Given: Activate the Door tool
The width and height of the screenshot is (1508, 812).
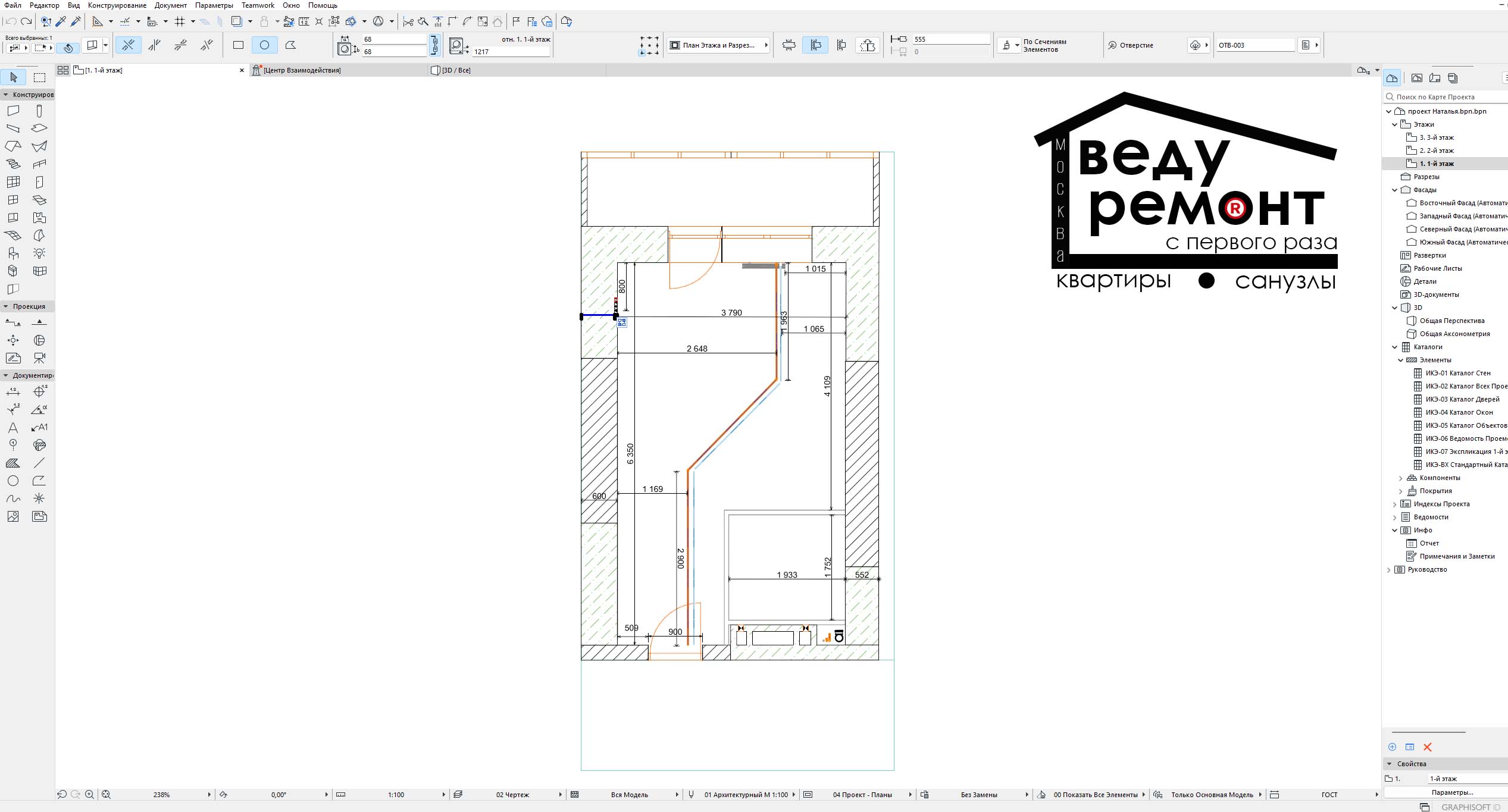Looking at the screenshot, I should [39, 182].
